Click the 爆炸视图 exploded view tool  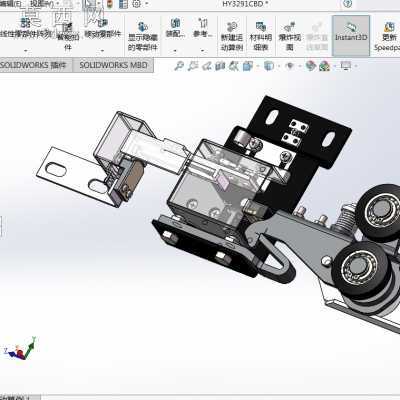click(289, 37)
